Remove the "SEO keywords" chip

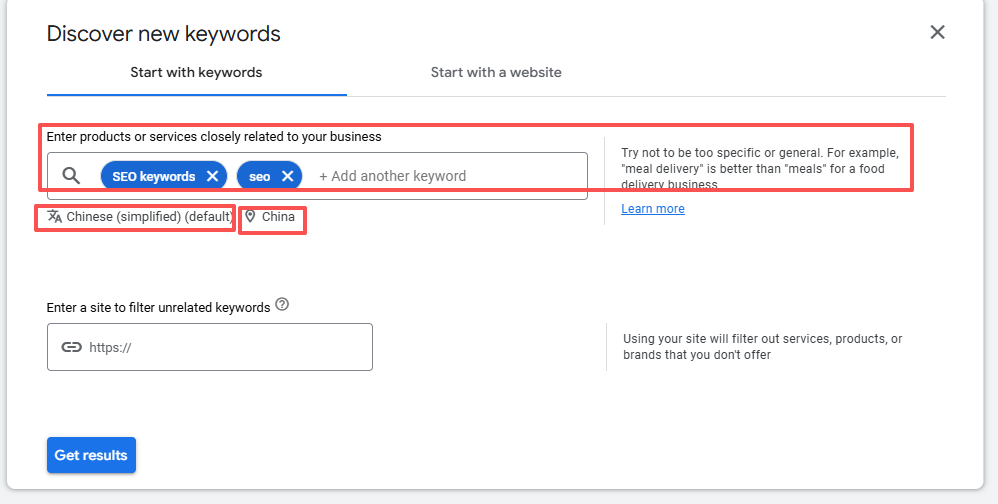(x=212, y=176)
